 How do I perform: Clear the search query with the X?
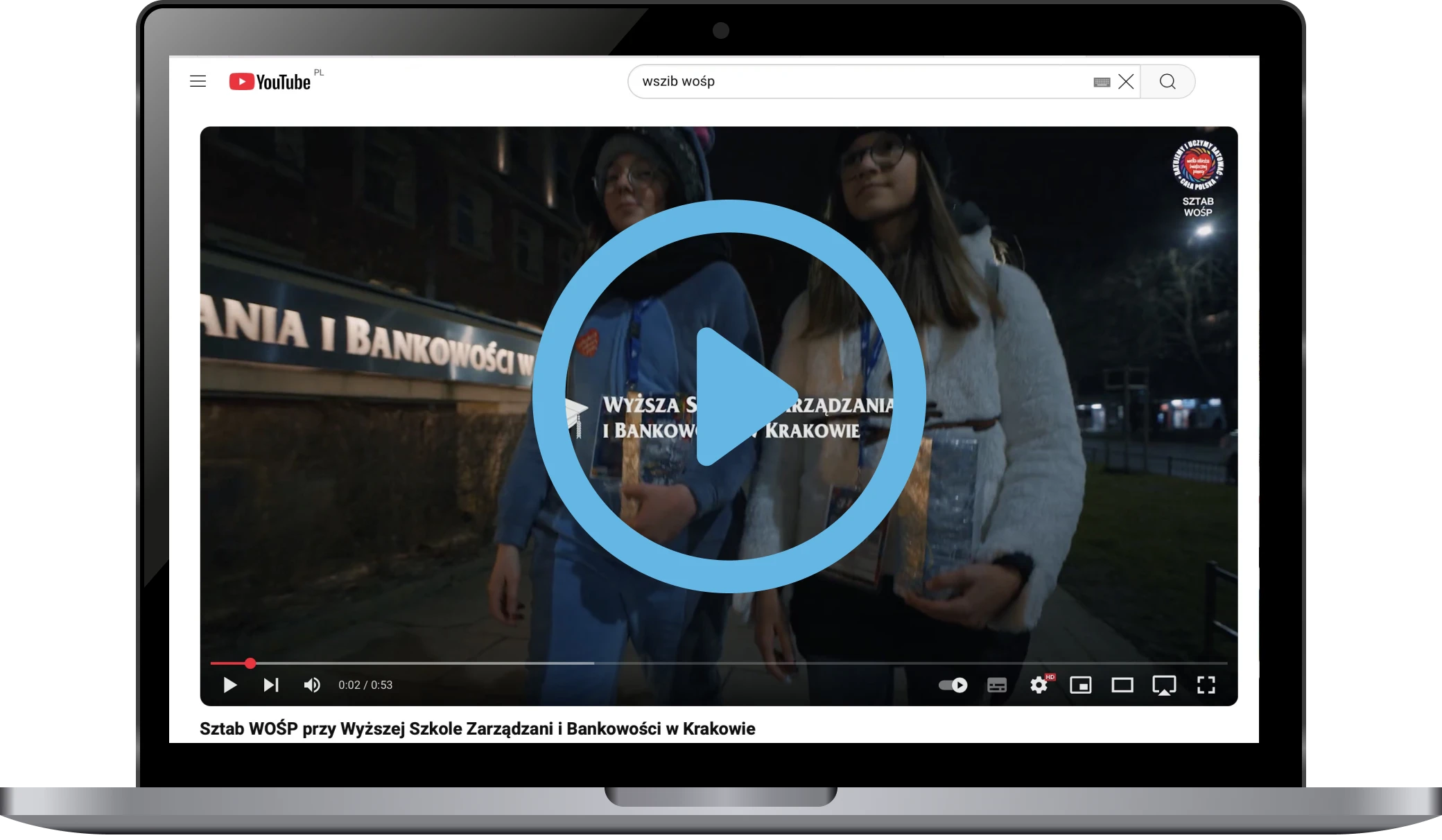tap(1127, 82)
